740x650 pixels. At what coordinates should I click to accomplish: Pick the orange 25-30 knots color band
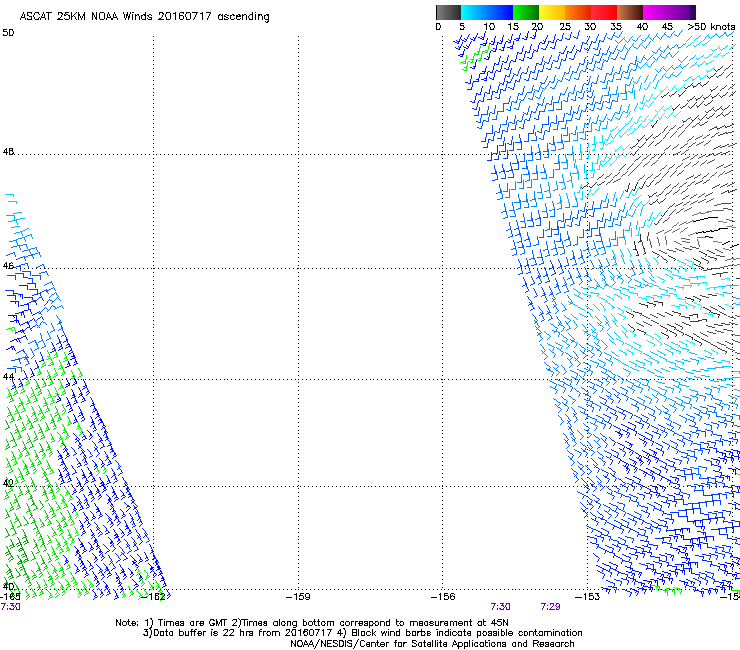point(578,12)
